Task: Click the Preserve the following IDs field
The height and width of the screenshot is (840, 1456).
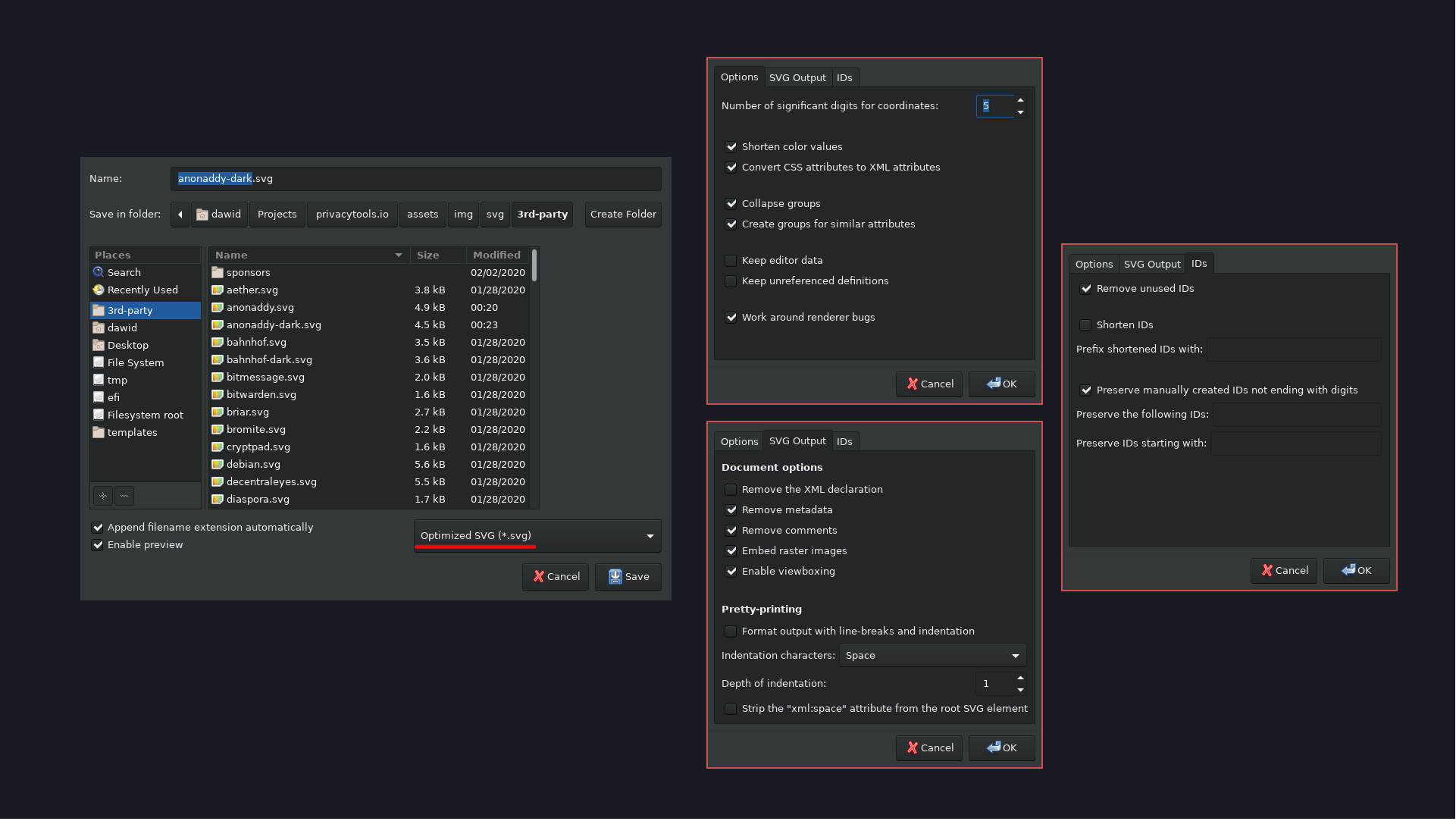Action: pyautogui.click(x=1297, y=415)
